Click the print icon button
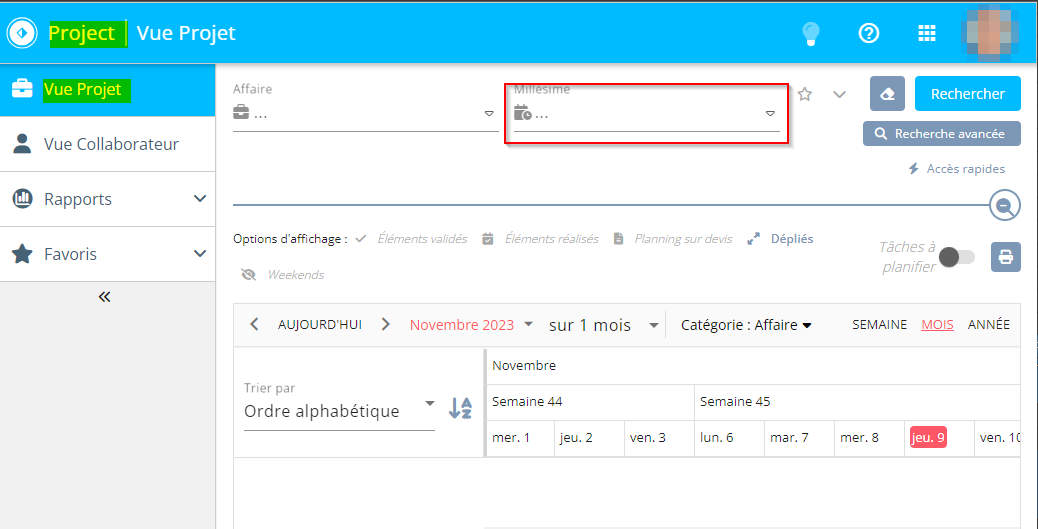The image size is (1038, 529). tap(1006, 257)
